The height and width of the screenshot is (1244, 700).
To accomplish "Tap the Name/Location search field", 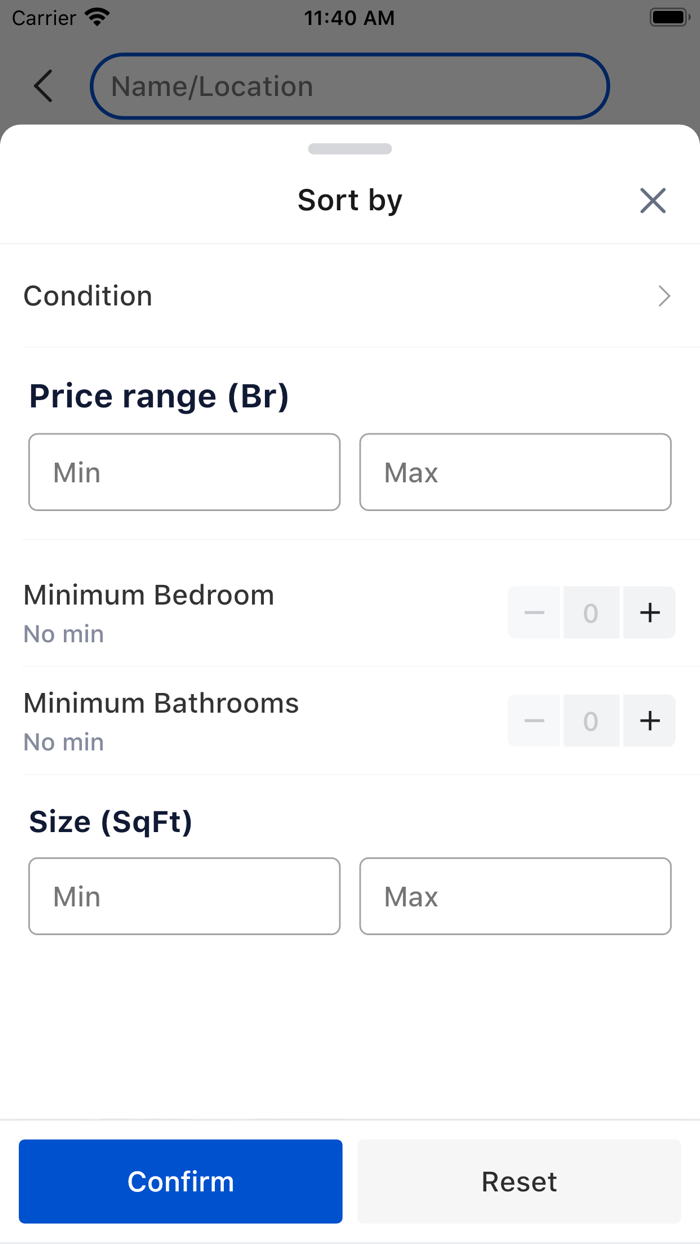I will tap(350, 86).
